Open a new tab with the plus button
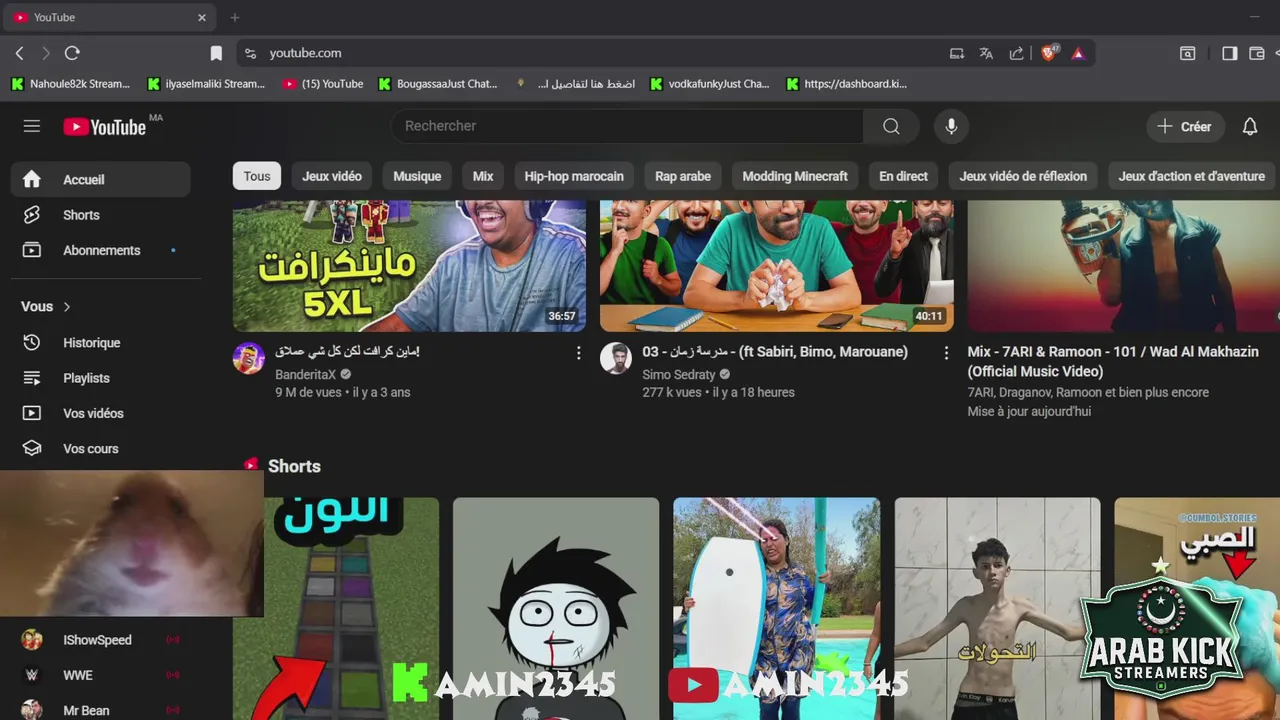This screenshot has width=1280, height=720. point(235,17)
